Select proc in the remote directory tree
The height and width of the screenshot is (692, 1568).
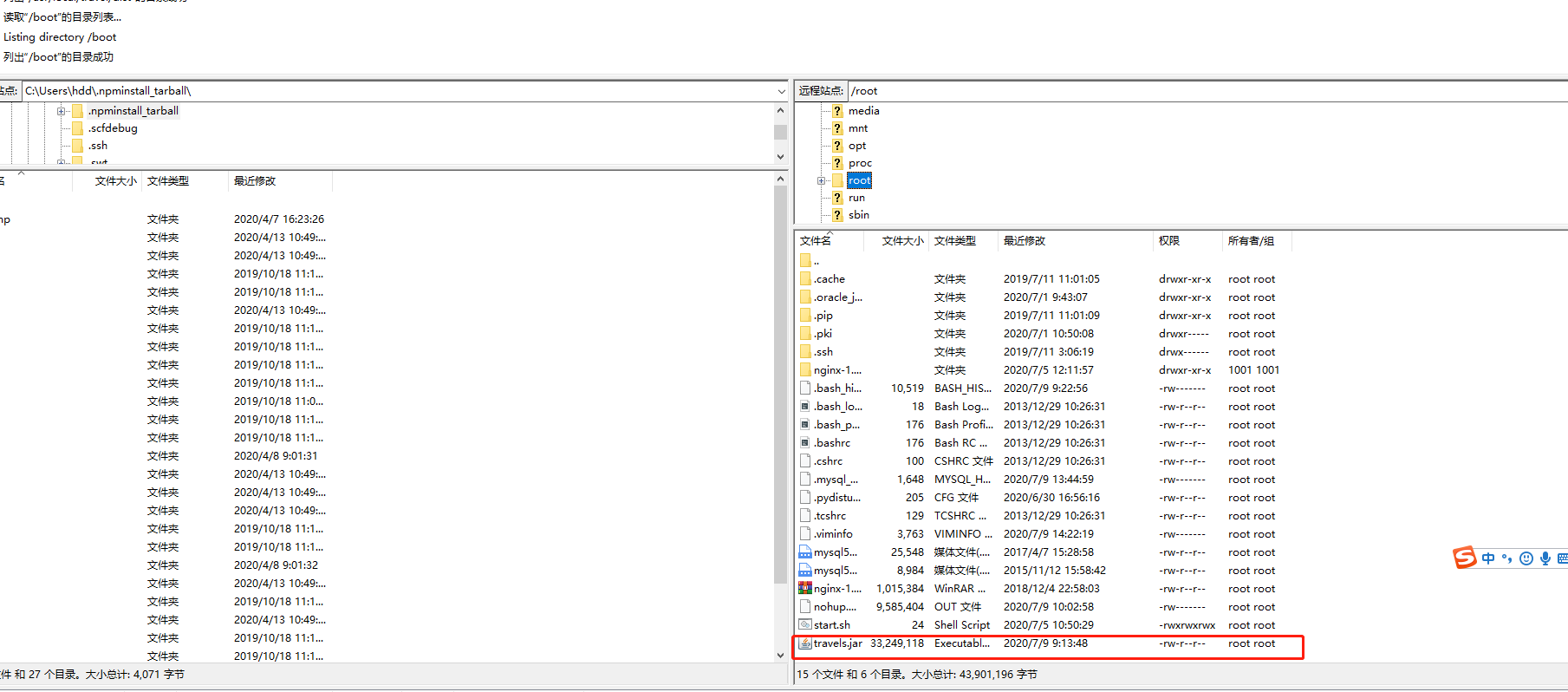[860, 163]
